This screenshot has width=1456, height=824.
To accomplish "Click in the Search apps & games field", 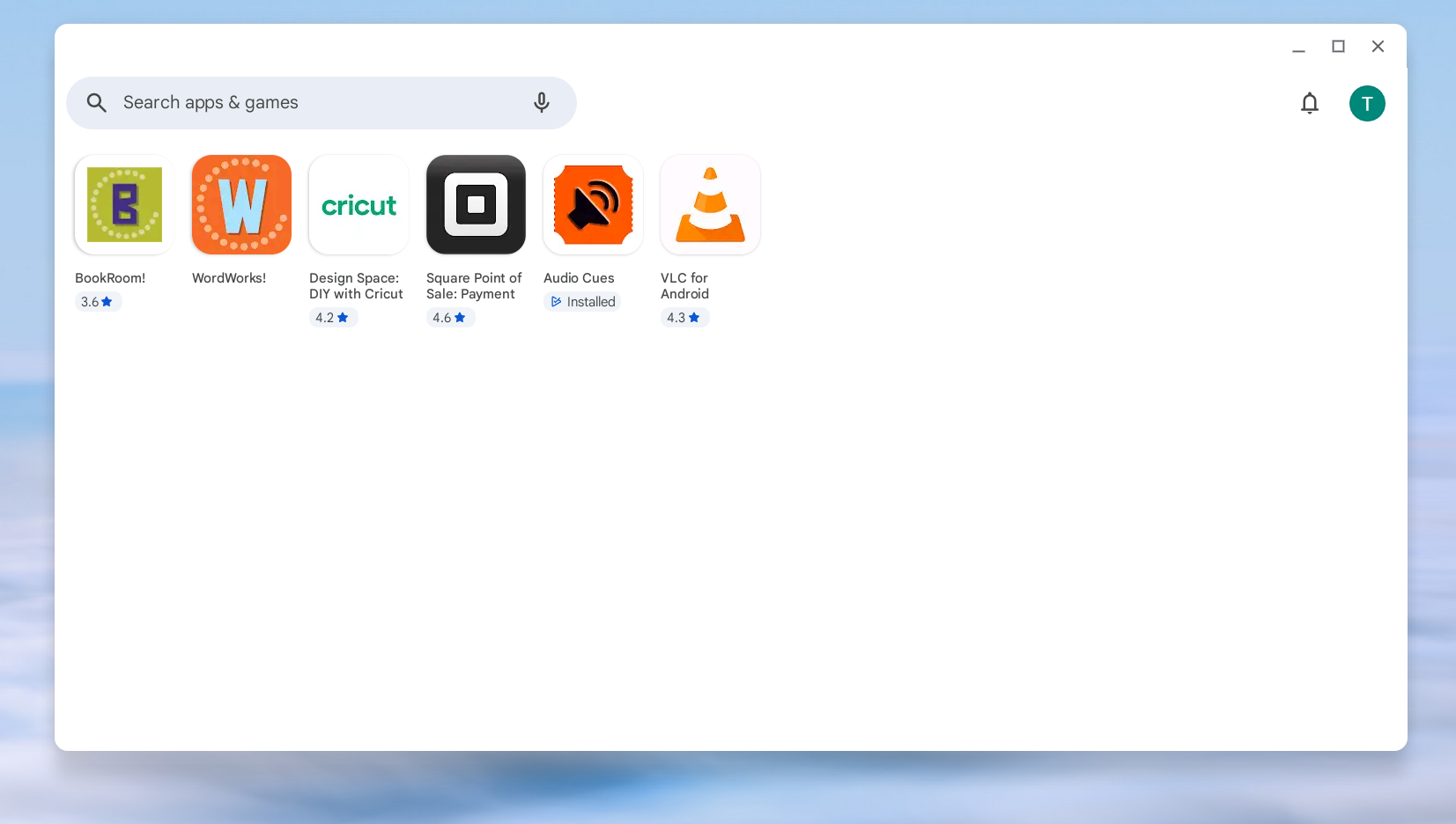I will click(317, 103).
